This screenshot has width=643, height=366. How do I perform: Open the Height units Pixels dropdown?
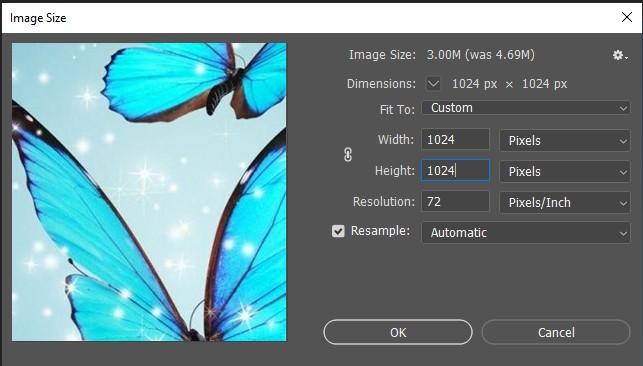tap(565, 171)
